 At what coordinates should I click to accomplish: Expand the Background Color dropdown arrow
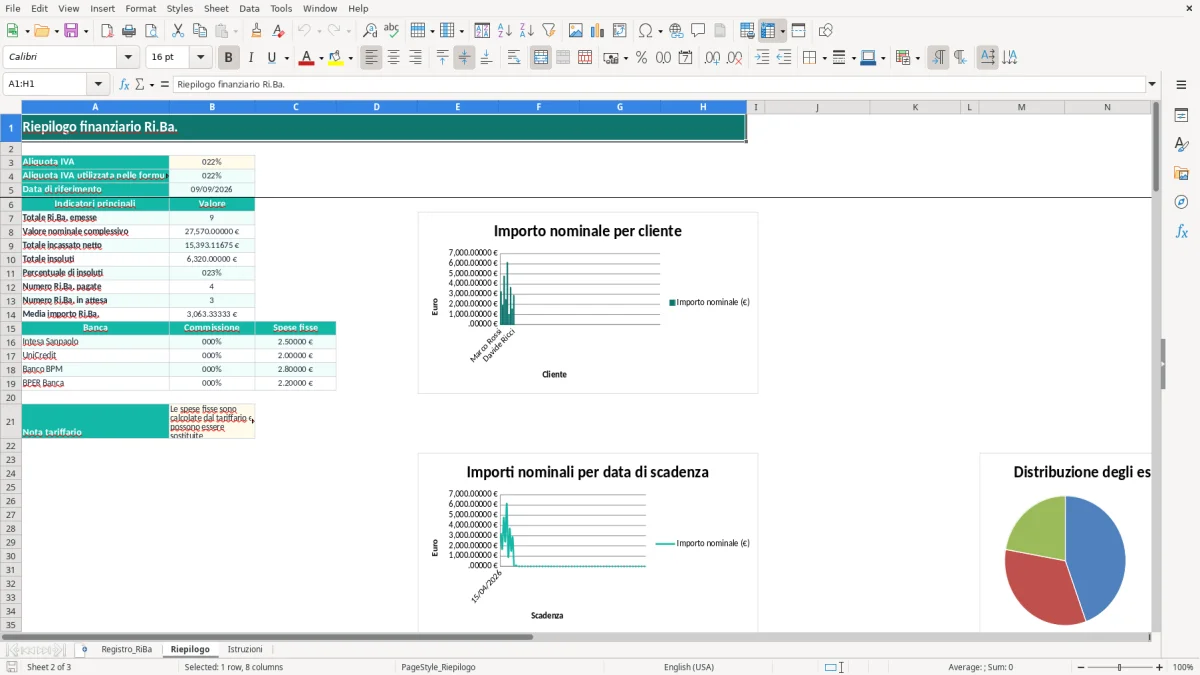pyautogui.click(x=351, y=58)
